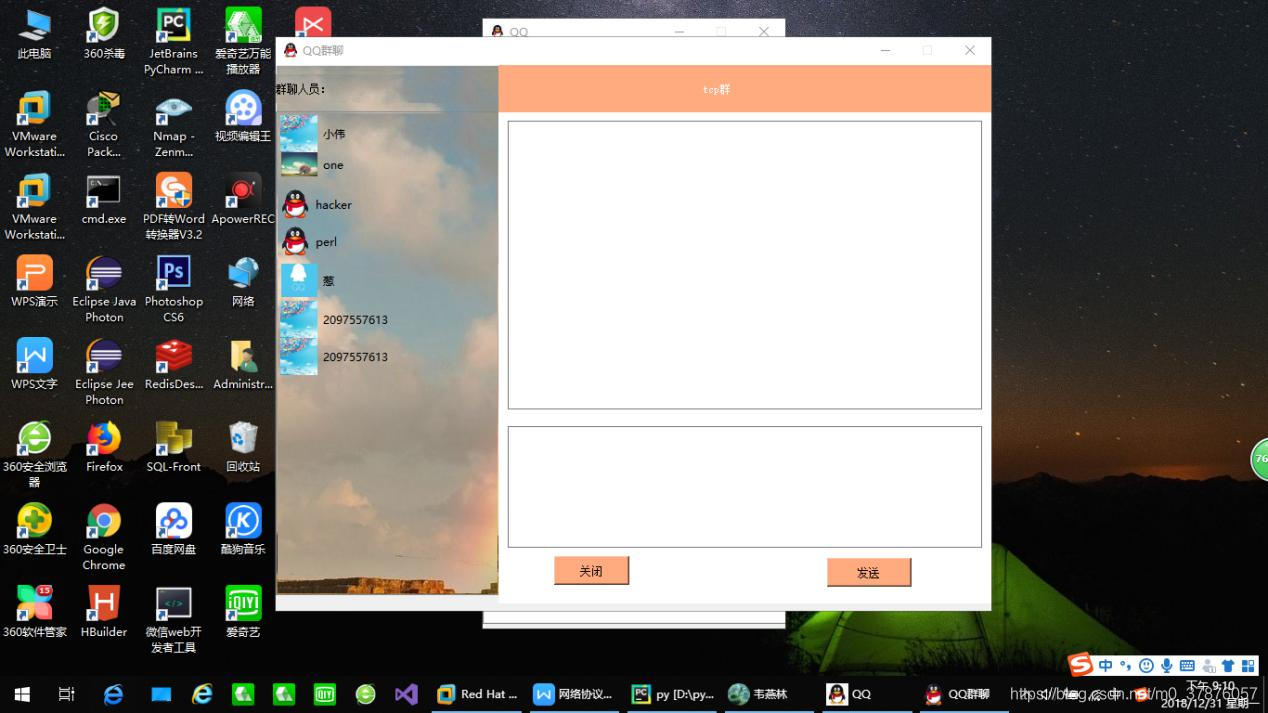The height and width of the screenshot is (713, 1268).
Task: Open the 网络 desktop icon
Action: click(243, 282)
